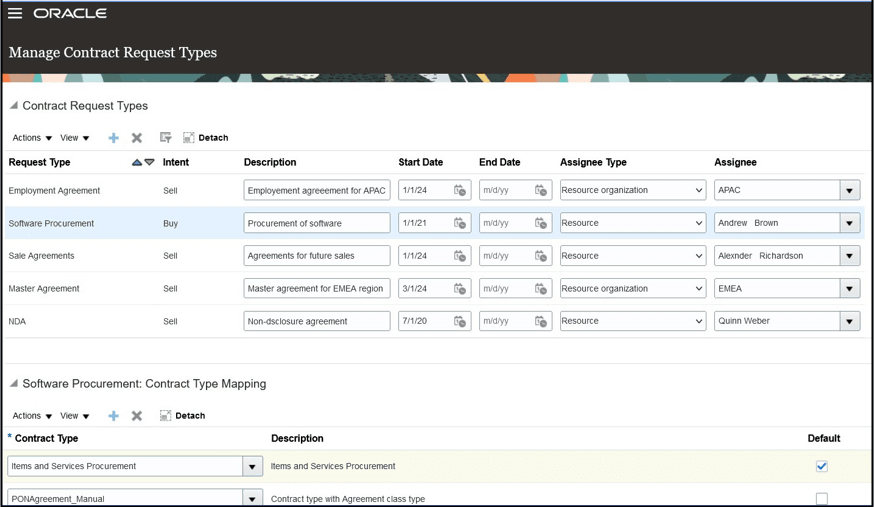
Task: Open Assignee Type dropdown for Employment Agreement
Action: click(x=633, y=190)
